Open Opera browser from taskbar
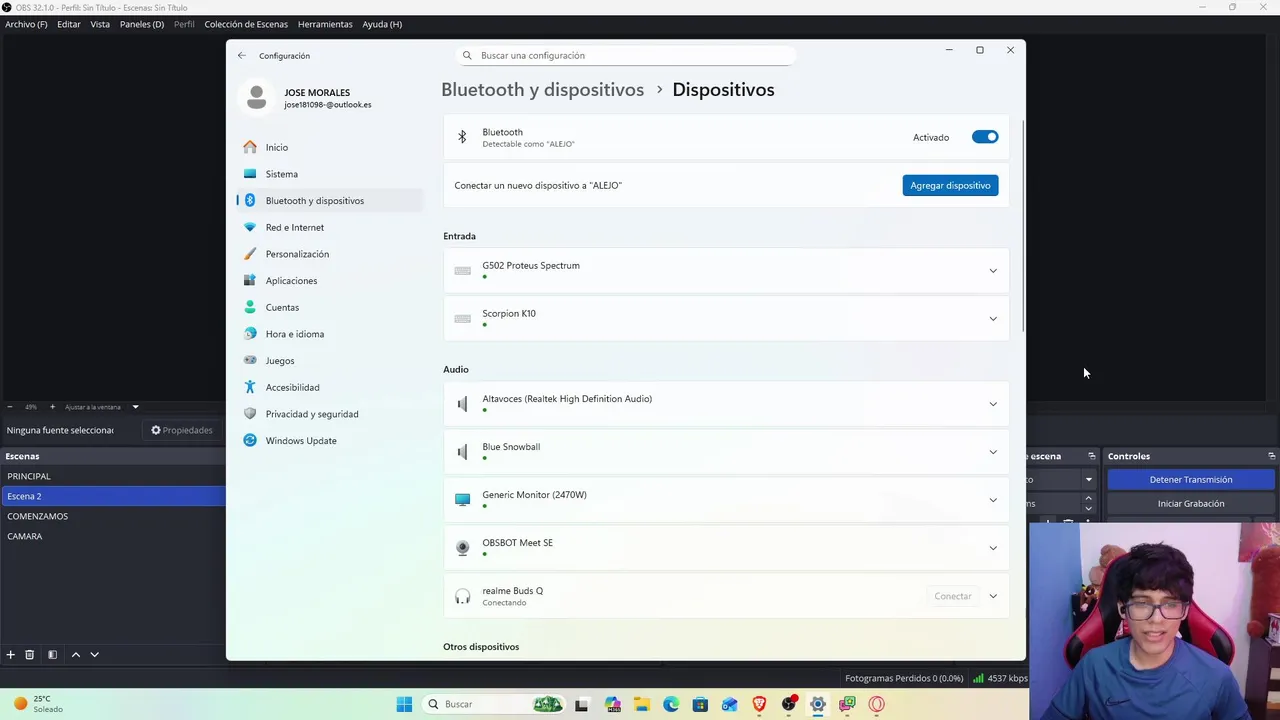 877,704
